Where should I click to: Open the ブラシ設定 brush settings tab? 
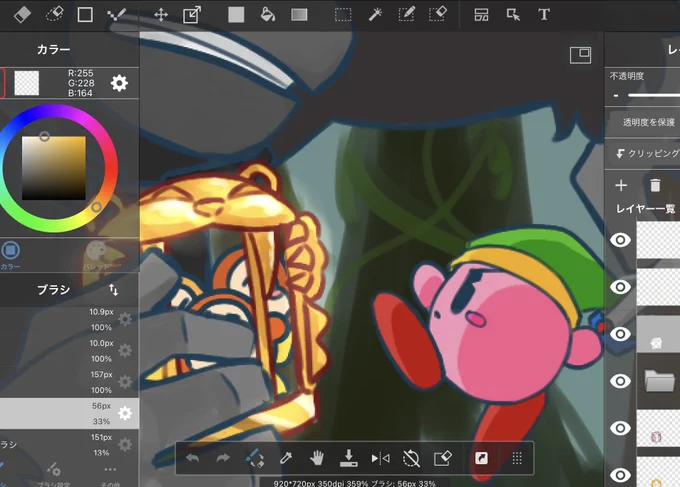[54, 475]
